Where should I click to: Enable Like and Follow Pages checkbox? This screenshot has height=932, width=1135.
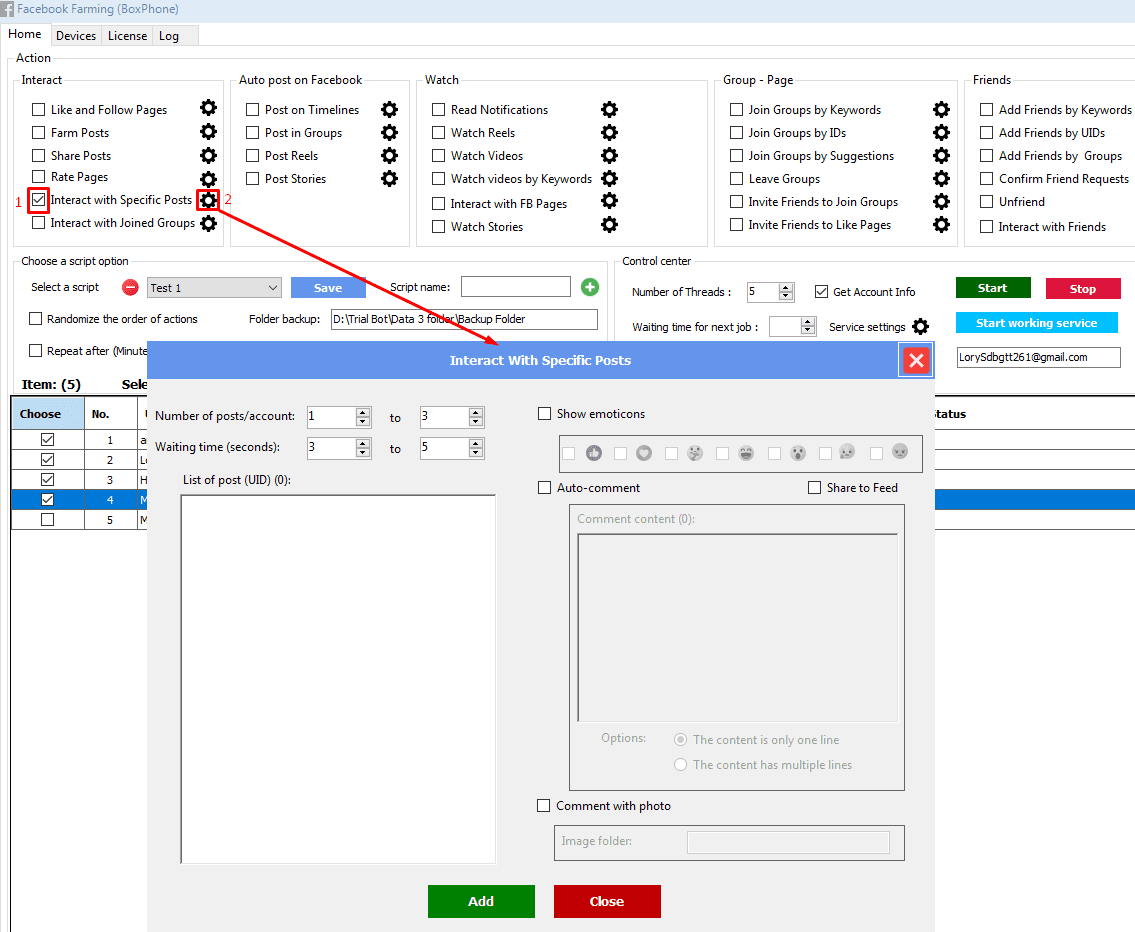tap(38, 109)
